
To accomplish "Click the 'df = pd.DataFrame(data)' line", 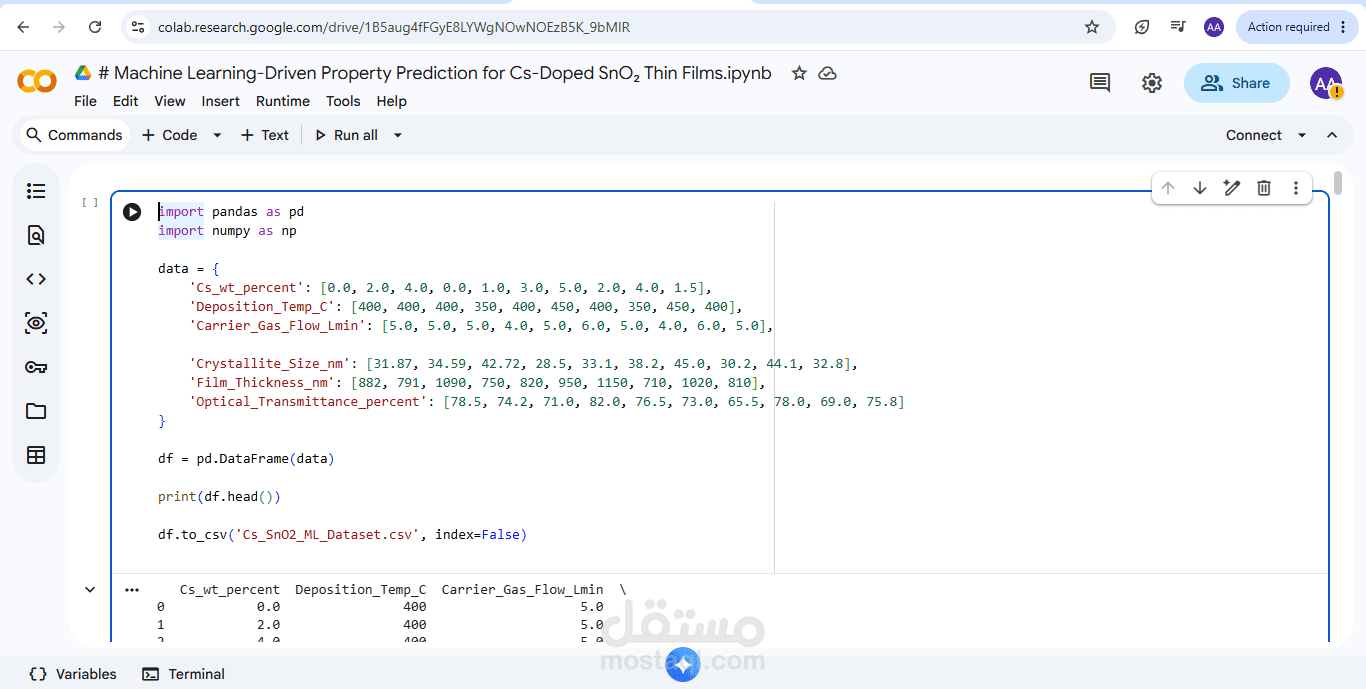I will coord(246,459).
